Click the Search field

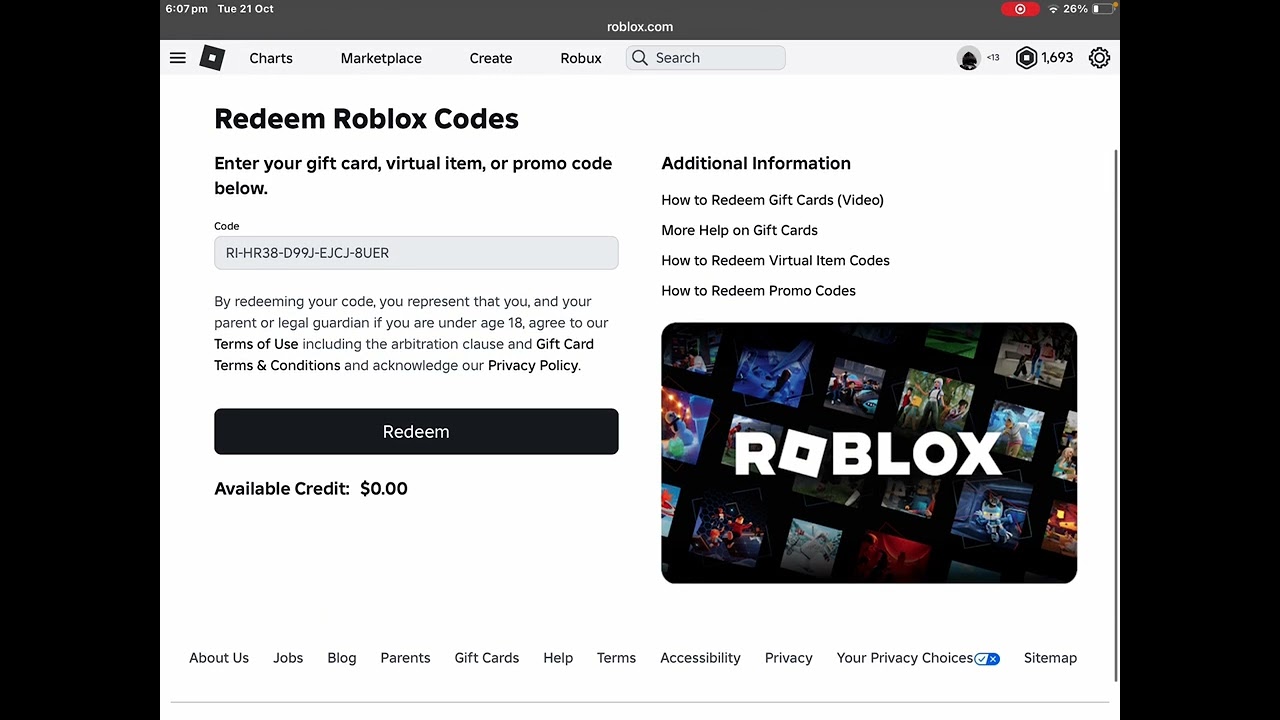(706, 58)
